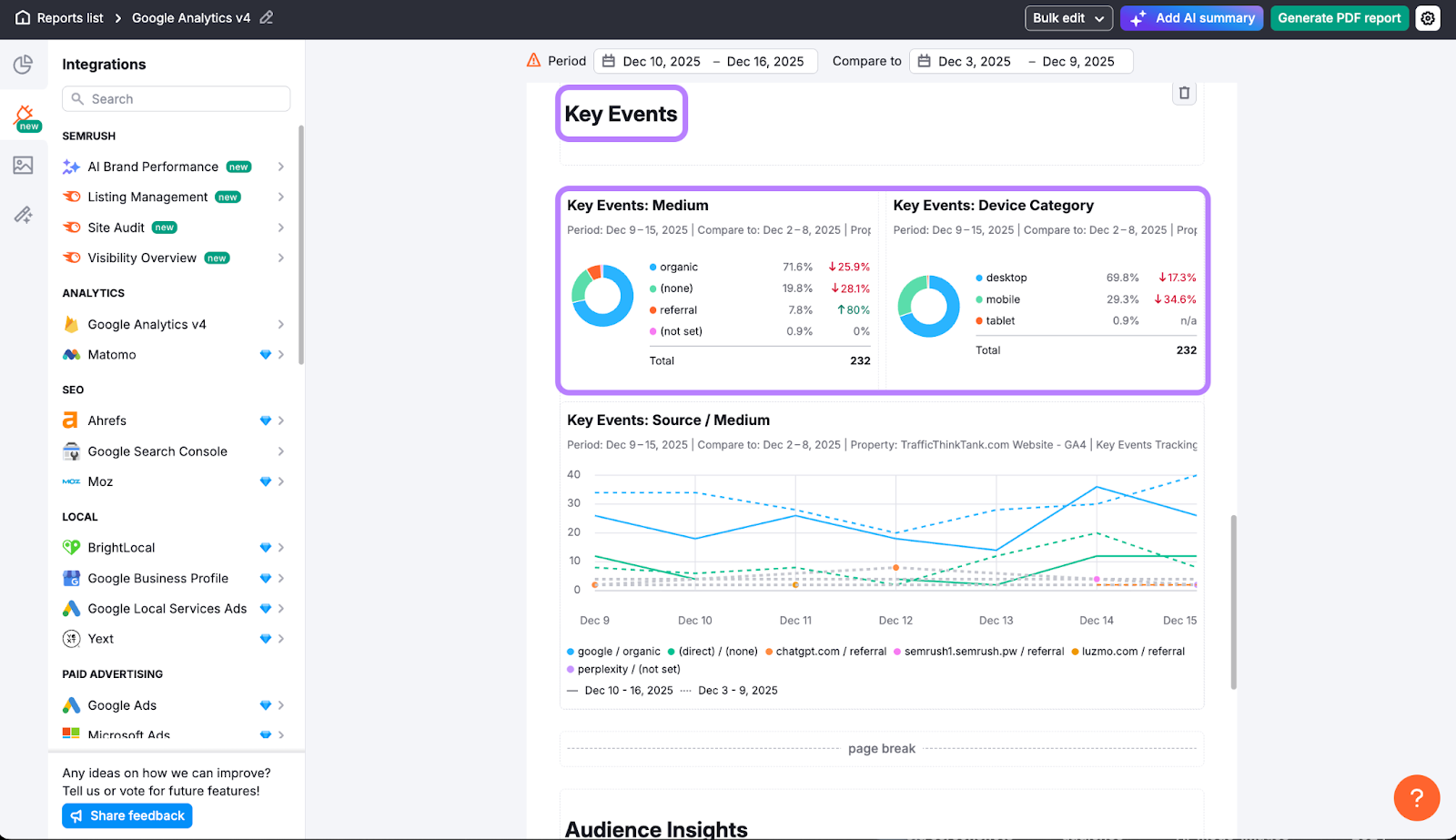
Task: Click the Share feedback button
Action: tap(127, 816)
